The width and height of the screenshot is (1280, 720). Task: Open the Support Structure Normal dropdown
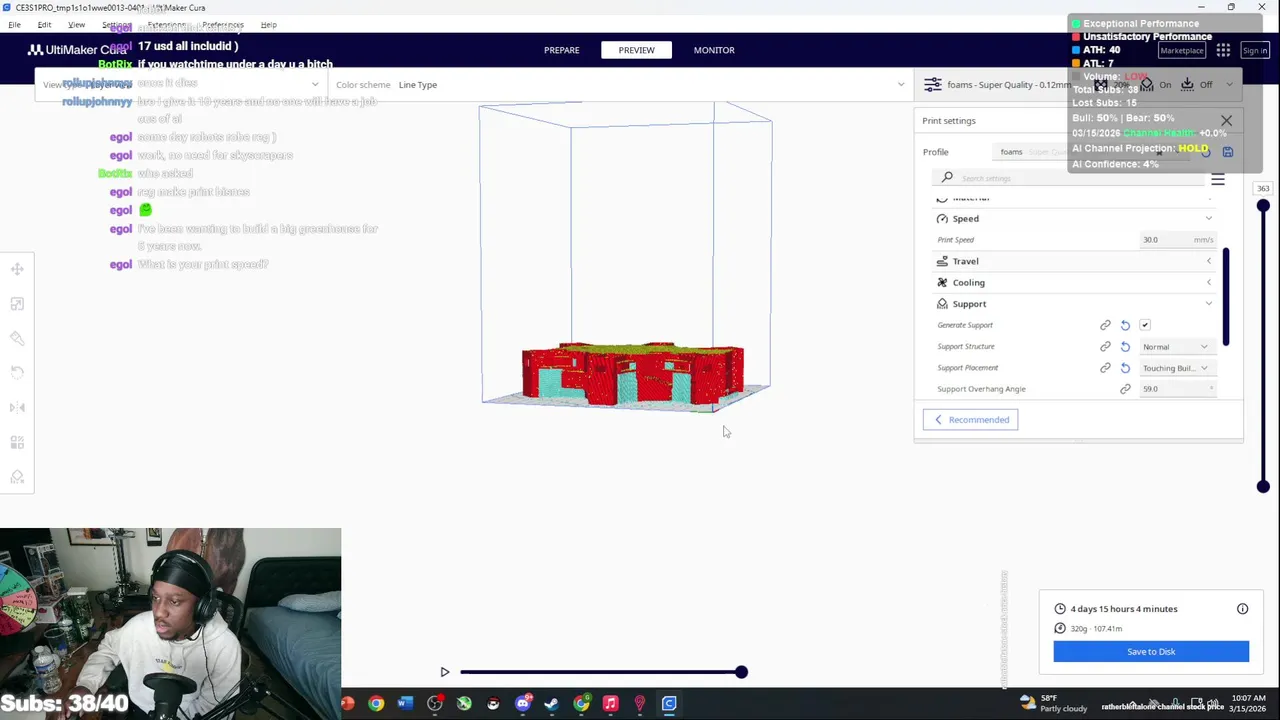[1177, 347]
